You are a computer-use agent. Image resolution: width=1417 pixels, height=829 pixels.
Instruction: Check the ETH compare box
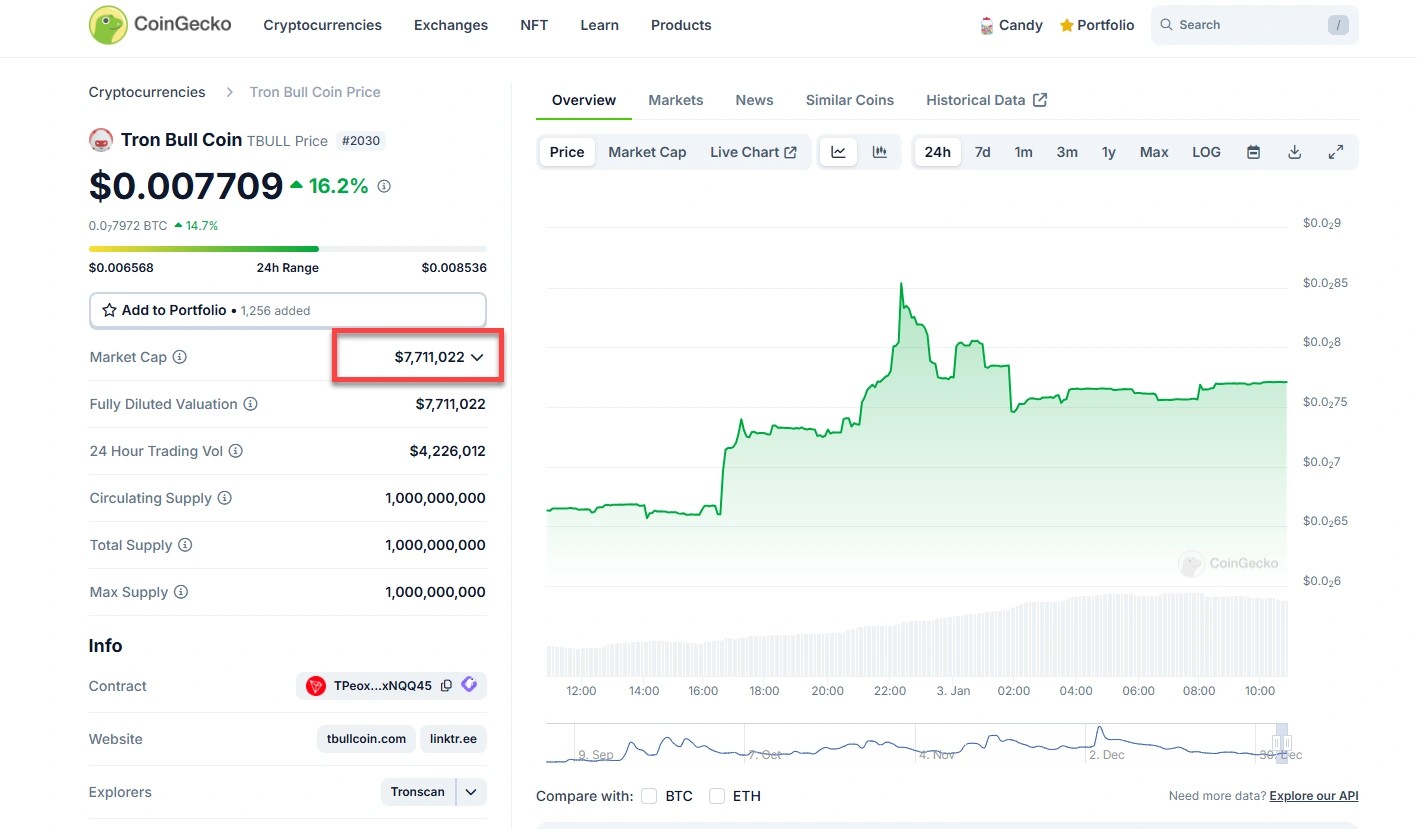[x=717, y=796]
